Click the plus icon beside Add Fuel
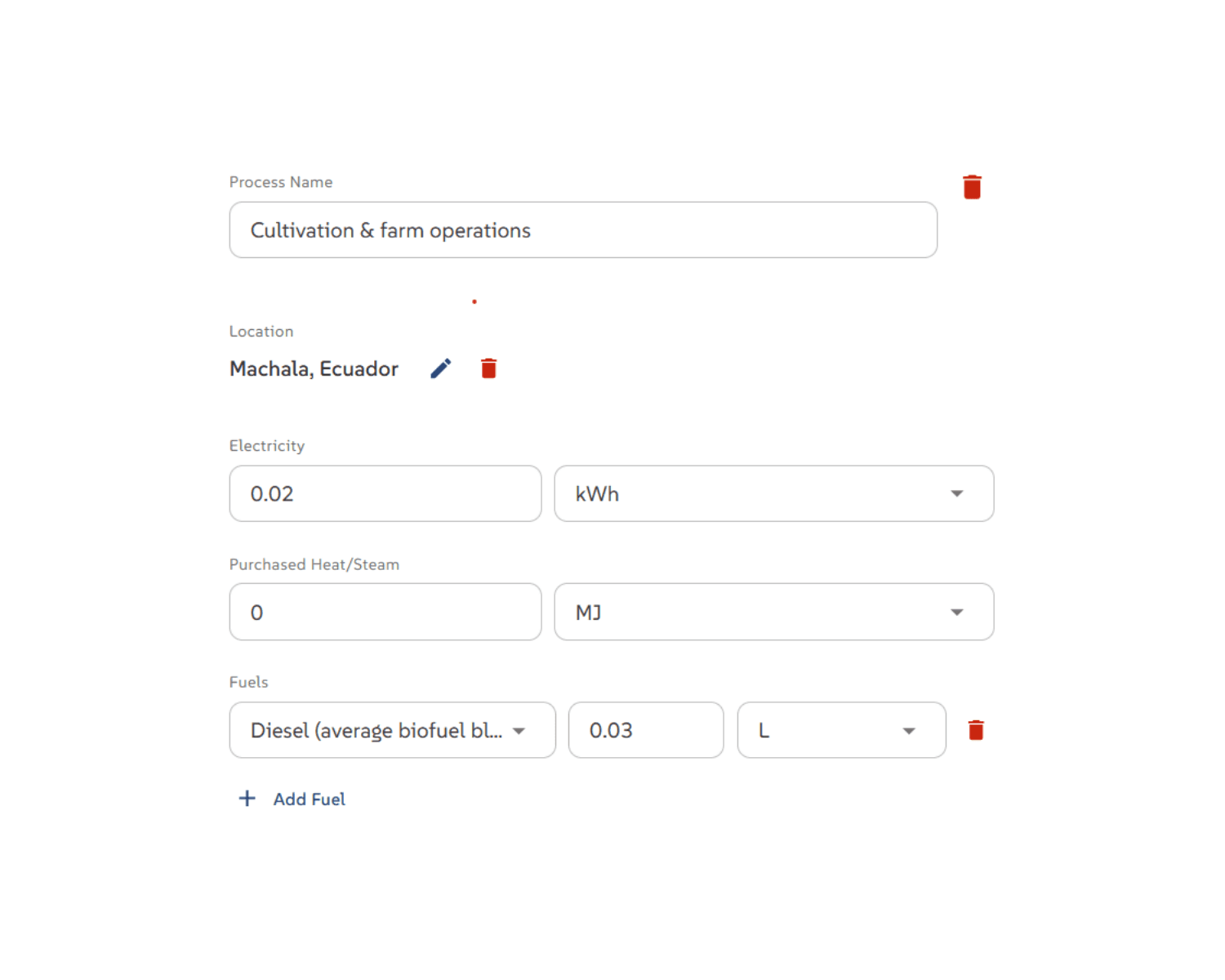 coord(247,799)
